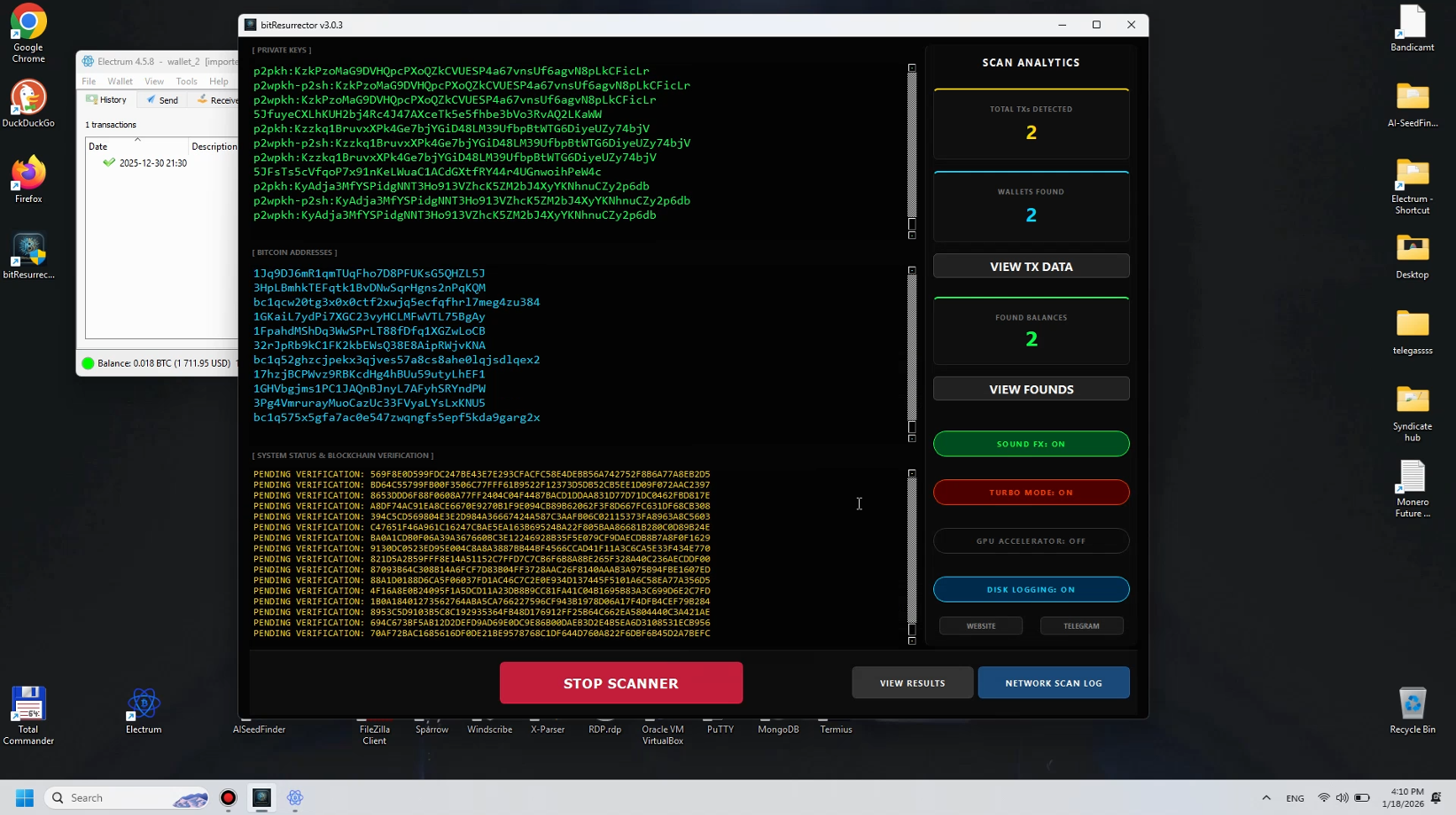This screenshot has width=1456, height=815.
Task: Select the Receive tab in Electrum
Action: (x=215, y=99)
